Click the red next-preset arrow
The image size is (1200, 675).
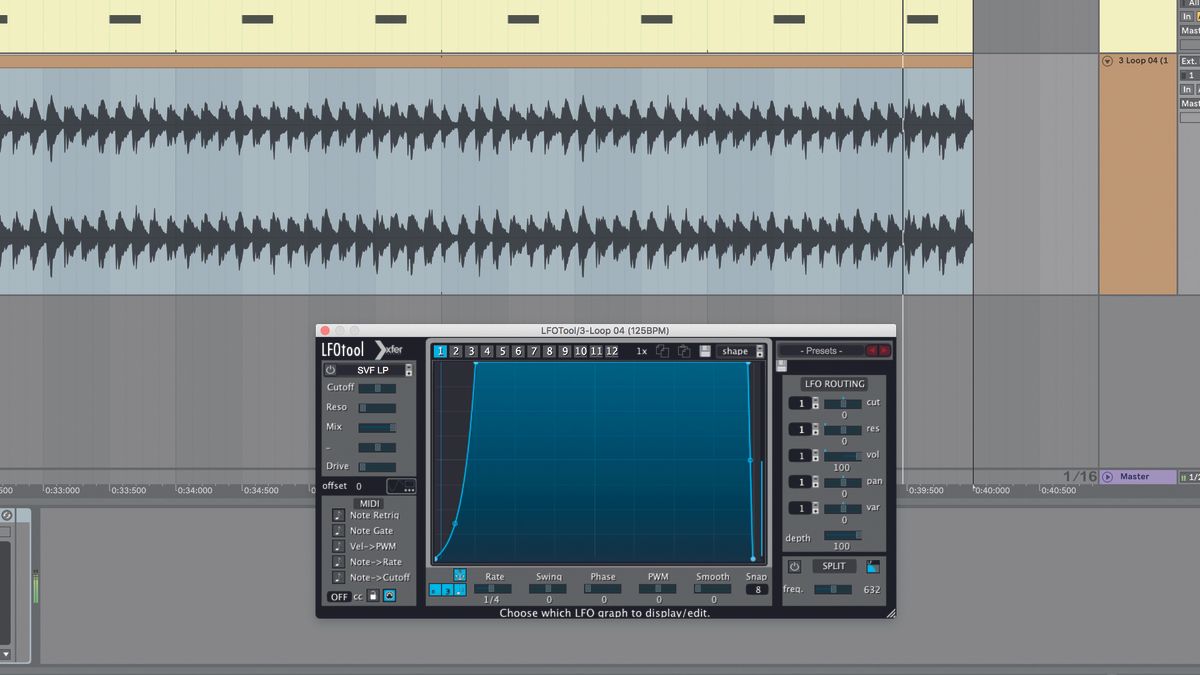884,351
